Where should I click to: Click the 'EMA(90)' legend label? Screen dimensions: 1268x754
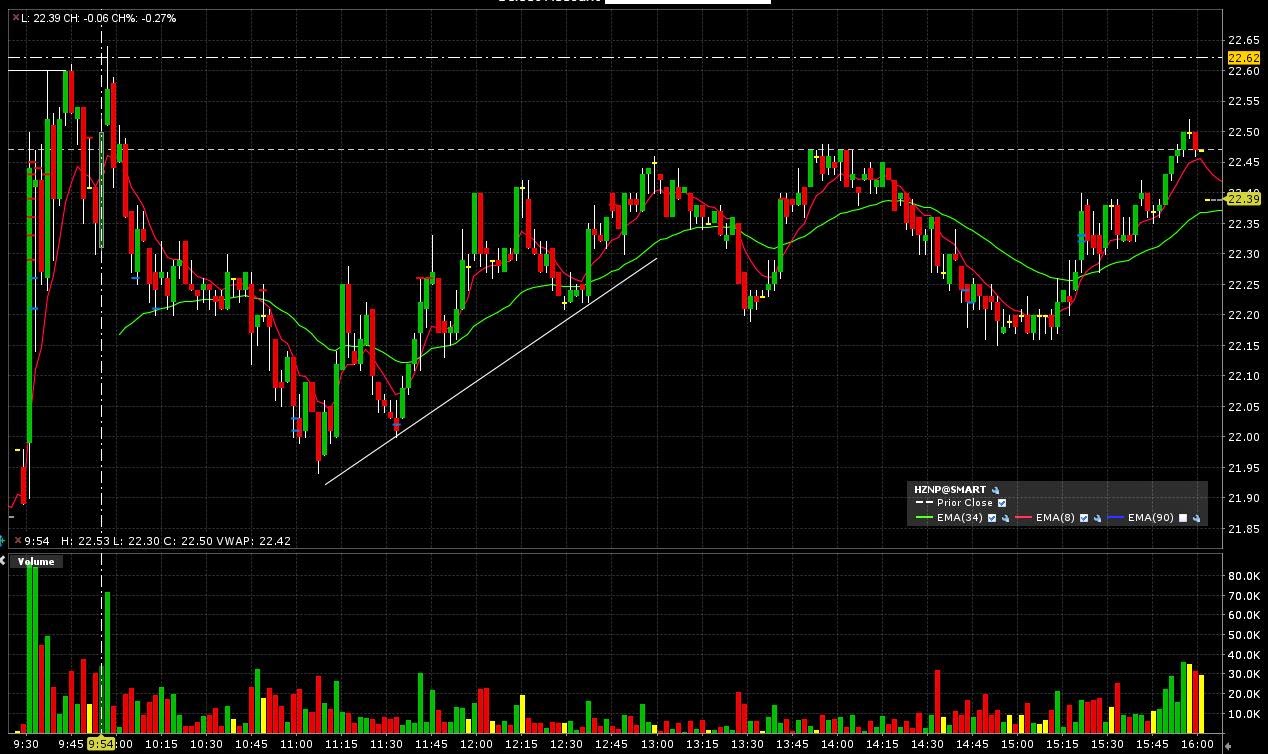coord(1151,518)
